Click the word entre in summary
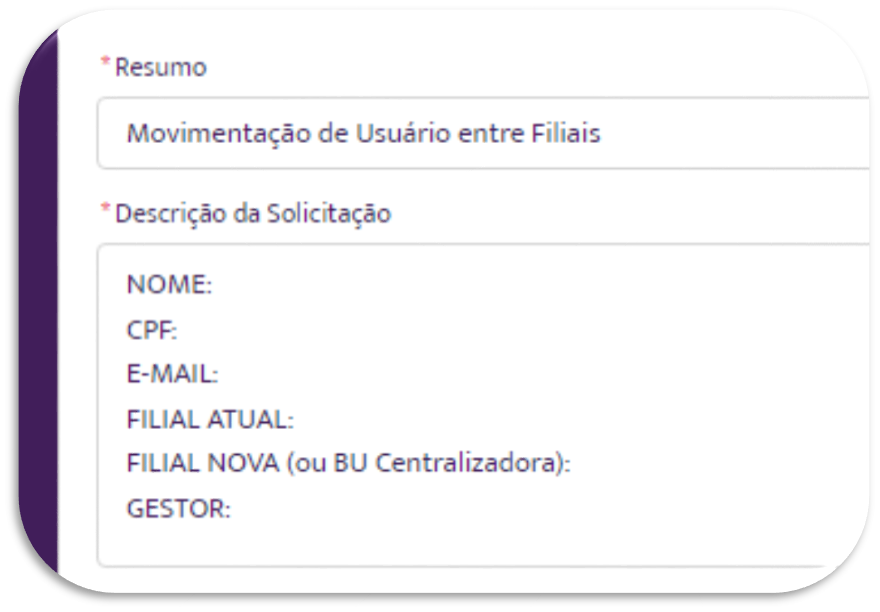This screenshot has width=880, height=612. [x=491, y=134]
